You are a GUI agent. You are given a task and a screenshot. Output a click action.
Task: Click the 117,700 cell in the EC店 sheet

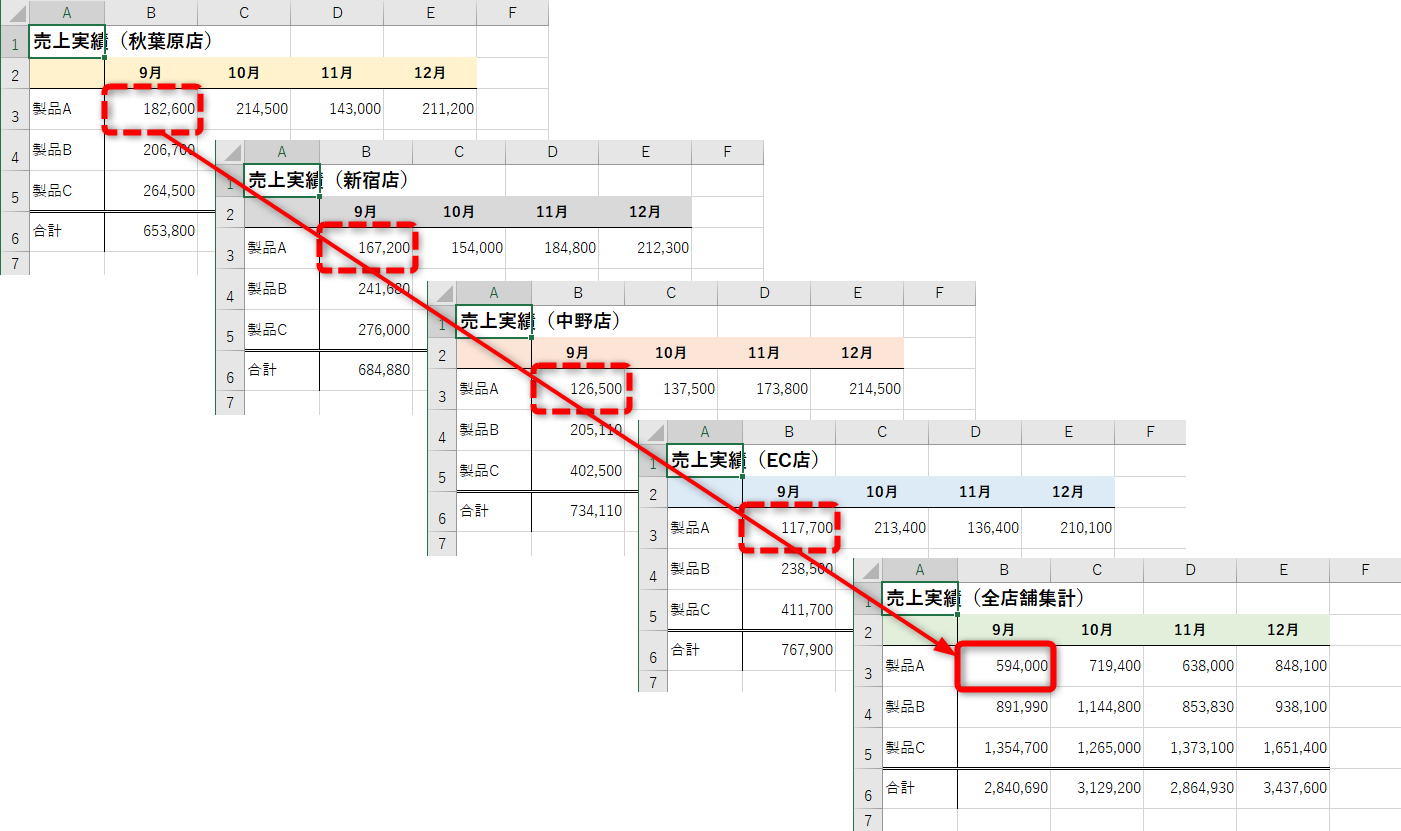(x=789, y=528)
